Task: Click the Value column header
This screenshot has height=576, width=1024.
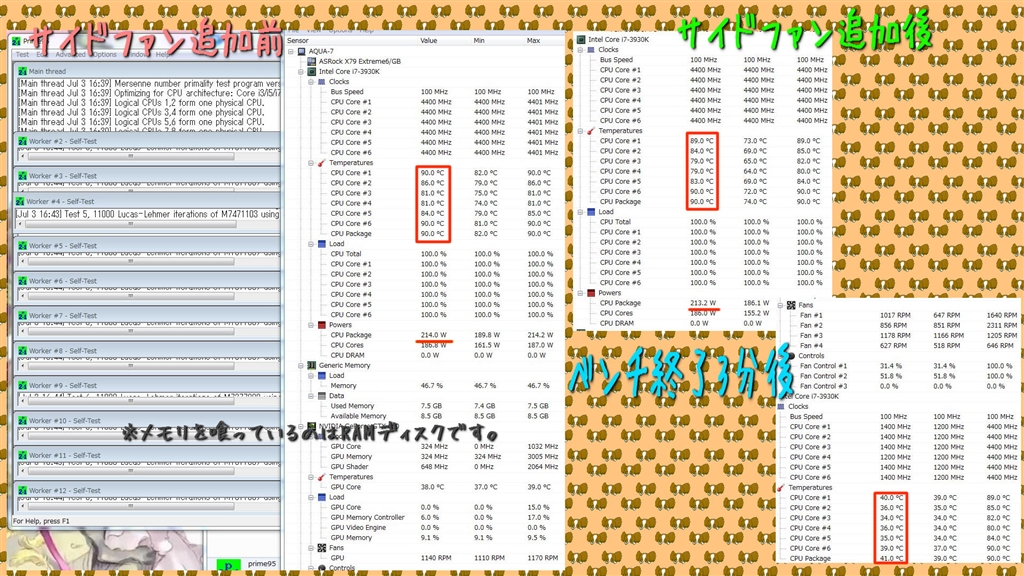Action: point(428,40)
